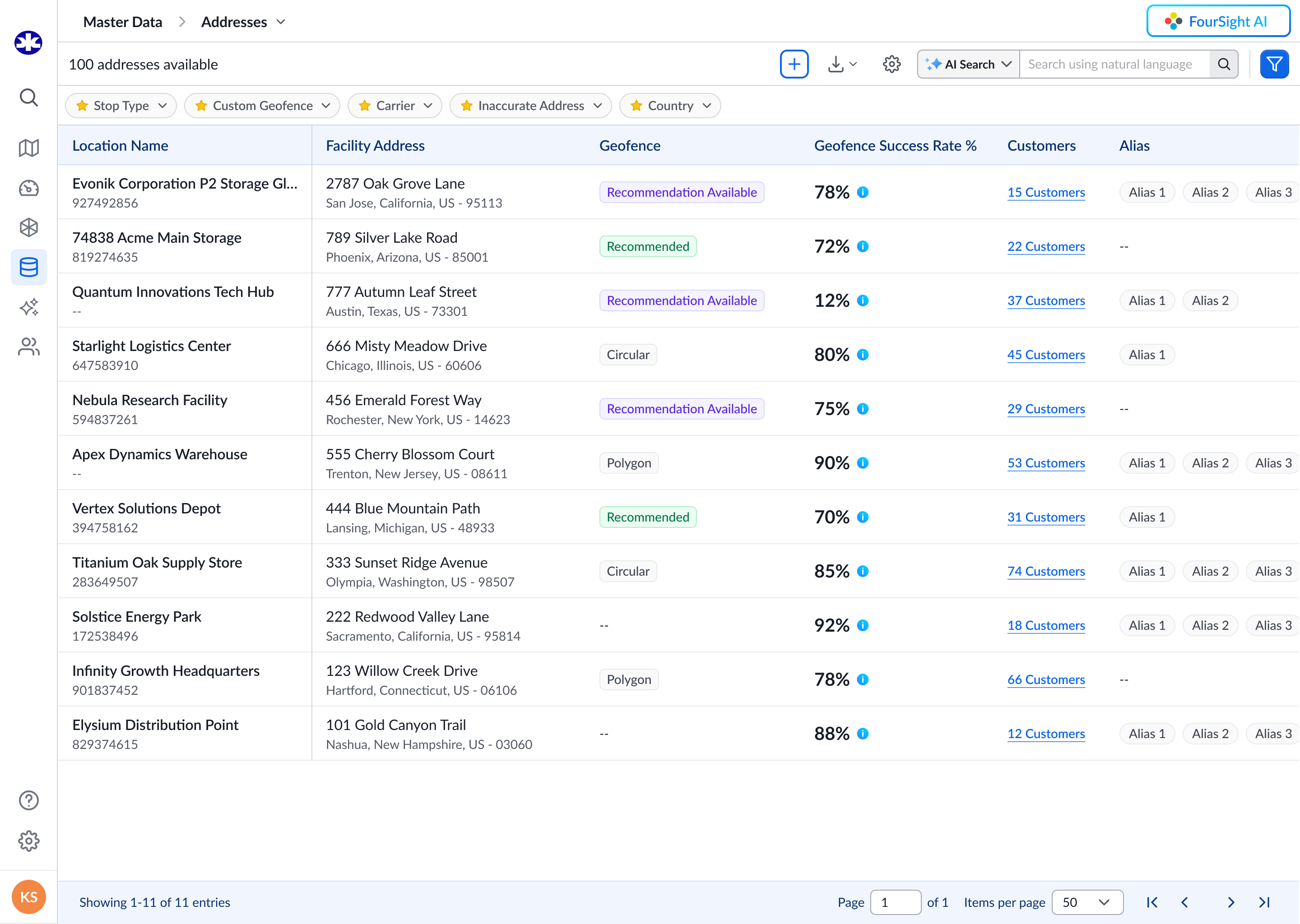
Task: Click the Master Data breadcrumb
Action: pyautogui.click(x=122, y=22)
